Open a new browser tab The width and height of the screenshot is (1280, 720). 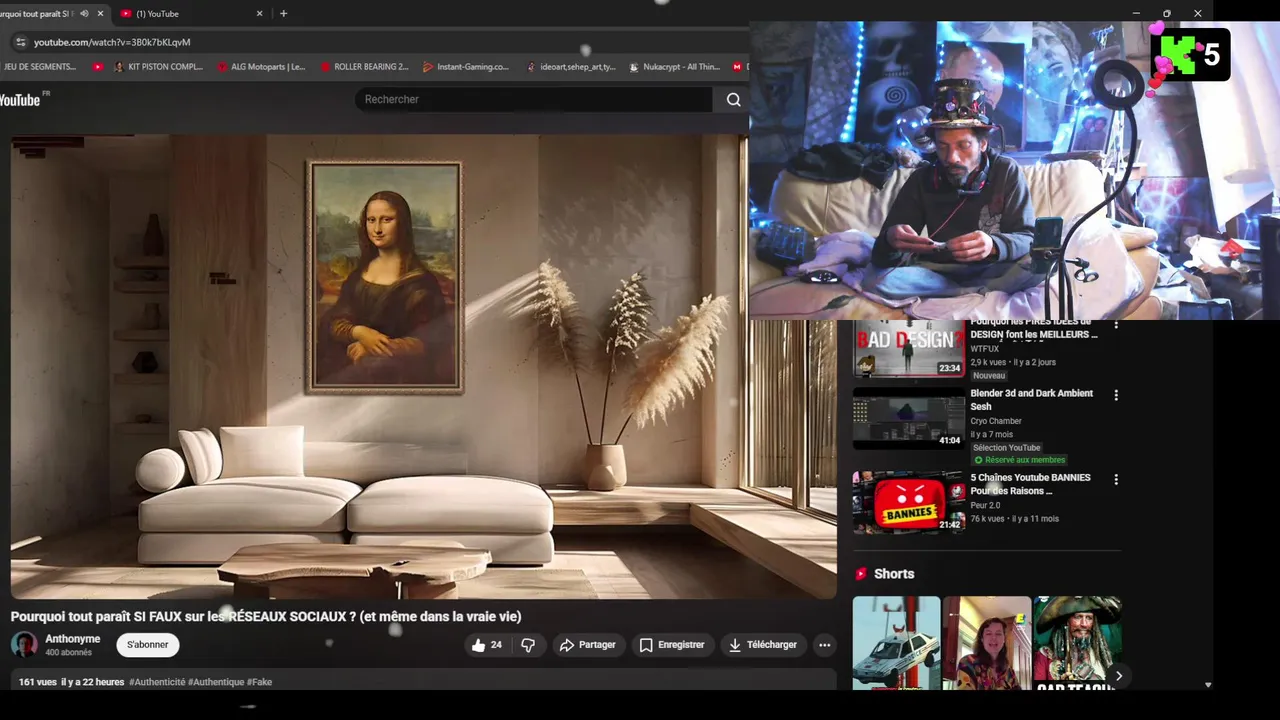point(284,14)
